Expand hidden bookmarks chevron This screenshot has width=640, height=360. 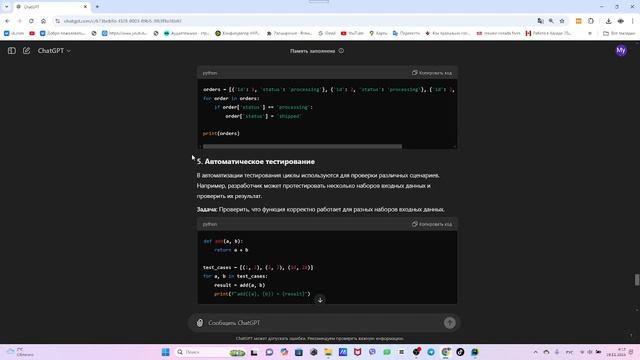point(590,33)
